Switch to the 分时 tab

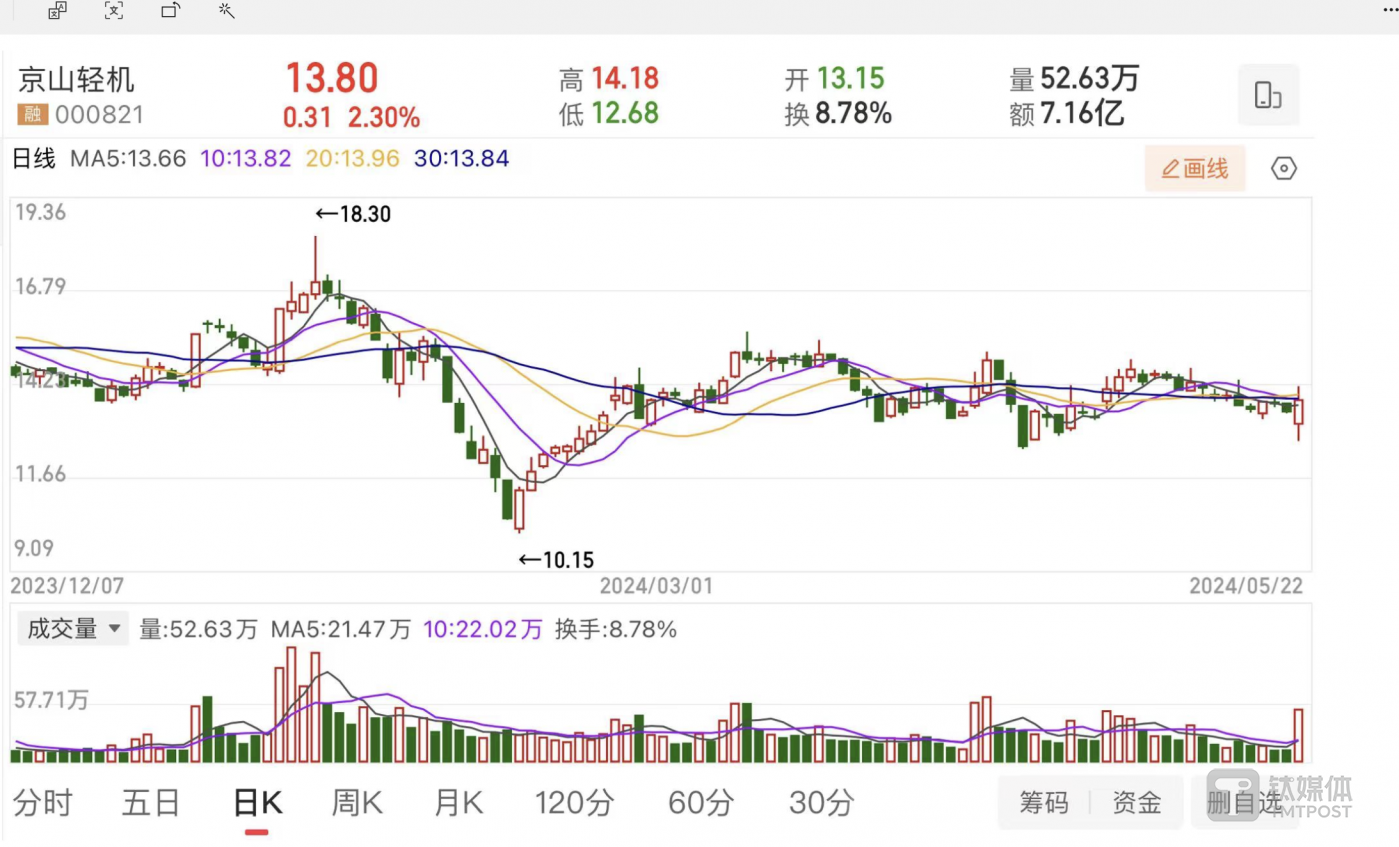point(42,802)
